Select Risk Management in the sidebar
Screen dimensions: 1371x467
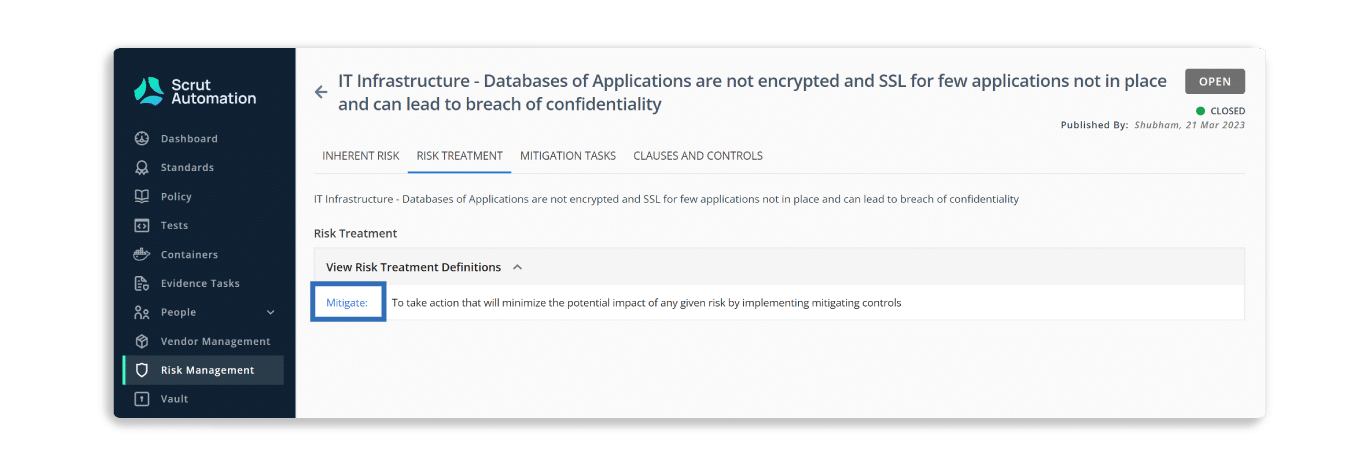tap(204, 370)
